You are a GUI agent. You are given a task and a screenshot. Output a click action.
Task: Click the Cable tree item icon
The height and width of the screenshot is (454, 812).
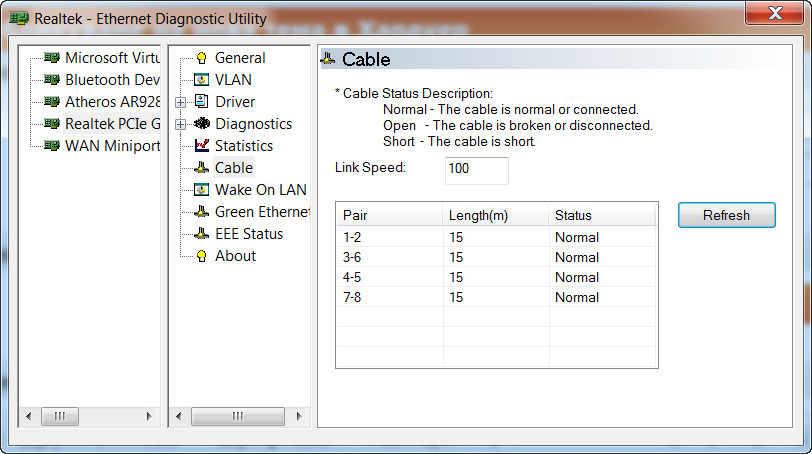click(201, 168)
